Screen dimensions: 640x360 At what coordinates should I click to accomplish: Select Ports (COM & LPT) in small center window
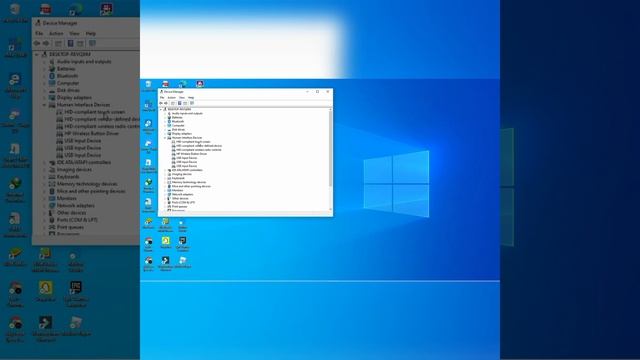[x=183, y=202]
